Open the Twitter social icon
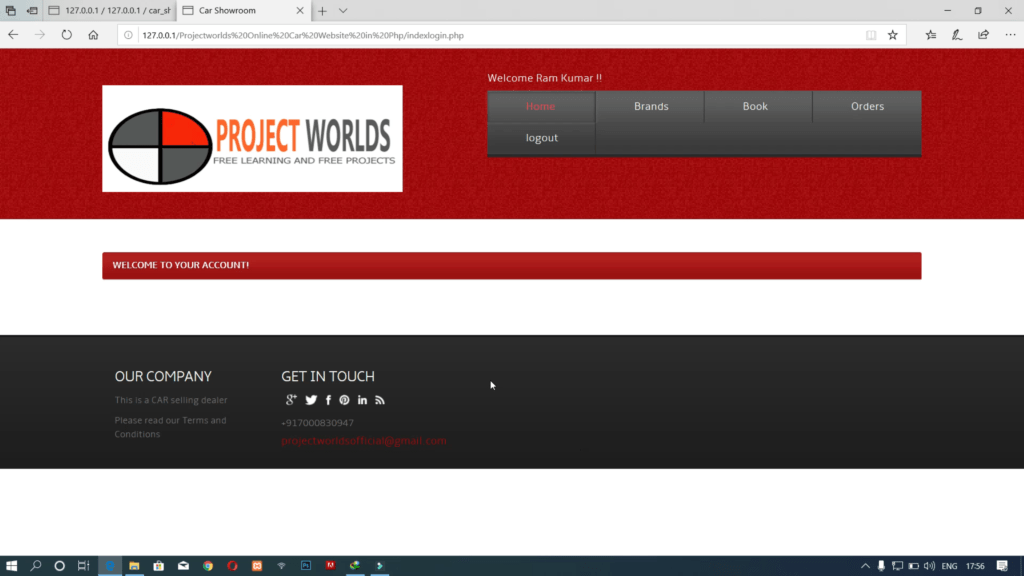 pyautogui.click(x=311, y=399)
